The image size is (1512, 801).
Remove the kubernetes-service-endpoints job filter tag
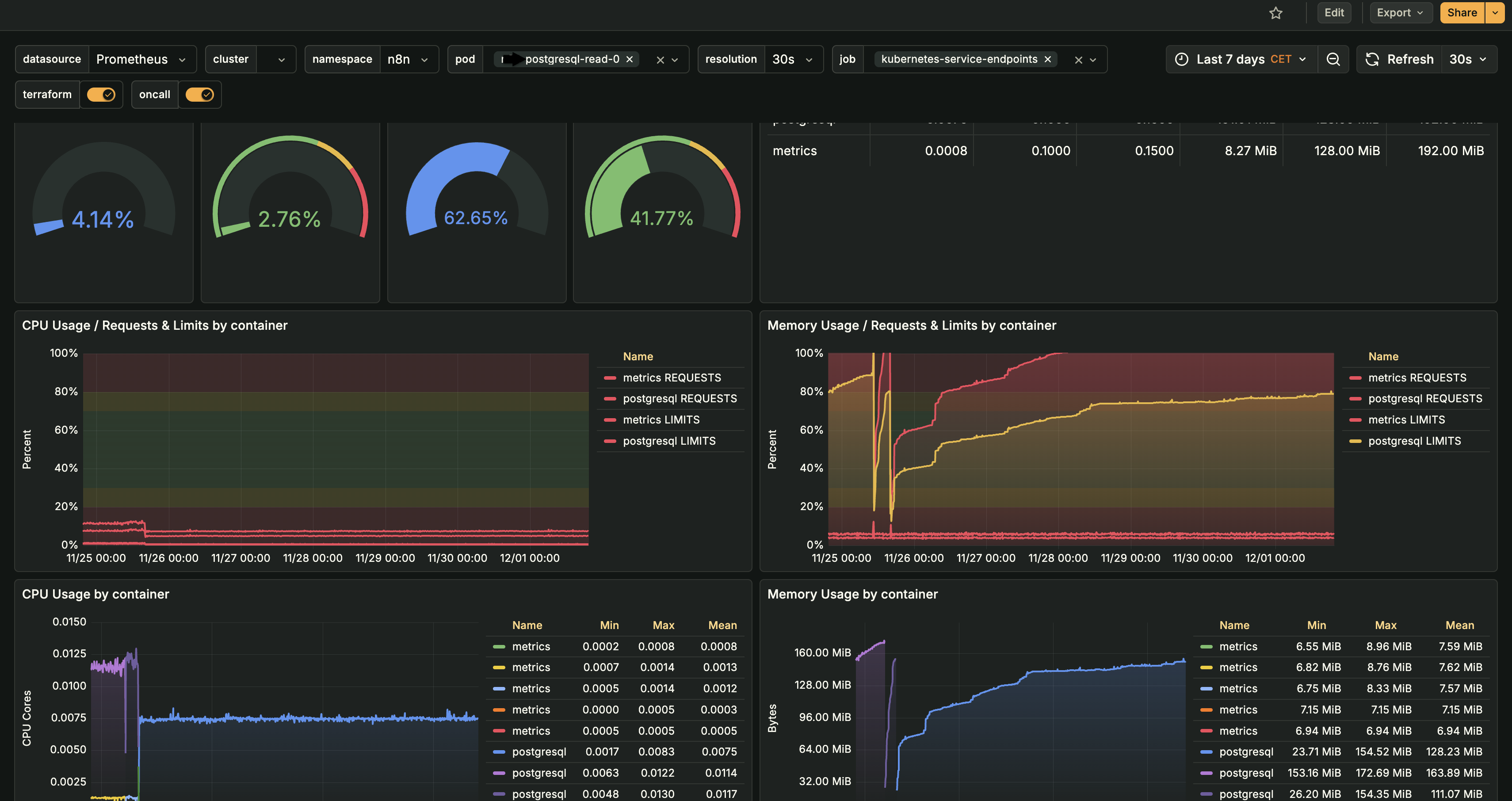click(1047, 59)
